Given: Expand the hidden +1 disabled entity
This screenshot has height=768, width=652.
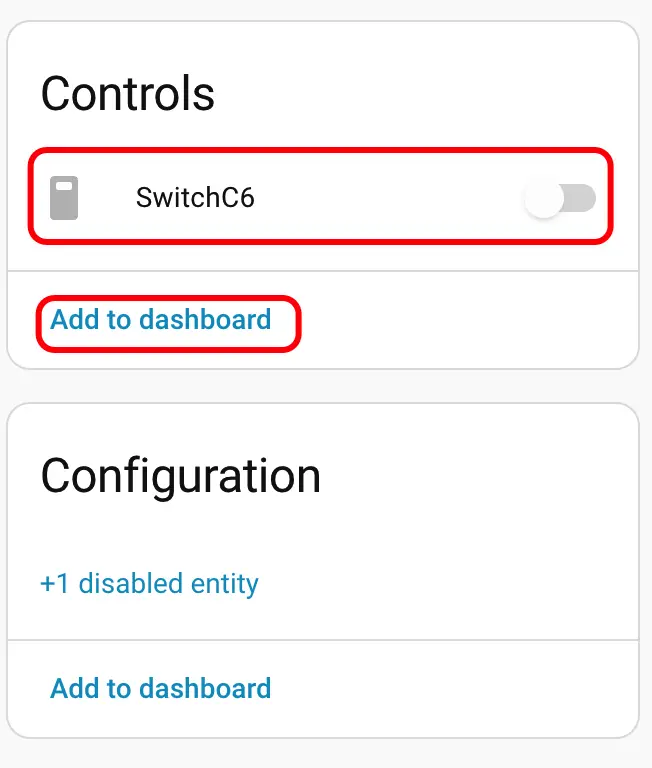Looking at the screenshot, I should tap(149, 583).
